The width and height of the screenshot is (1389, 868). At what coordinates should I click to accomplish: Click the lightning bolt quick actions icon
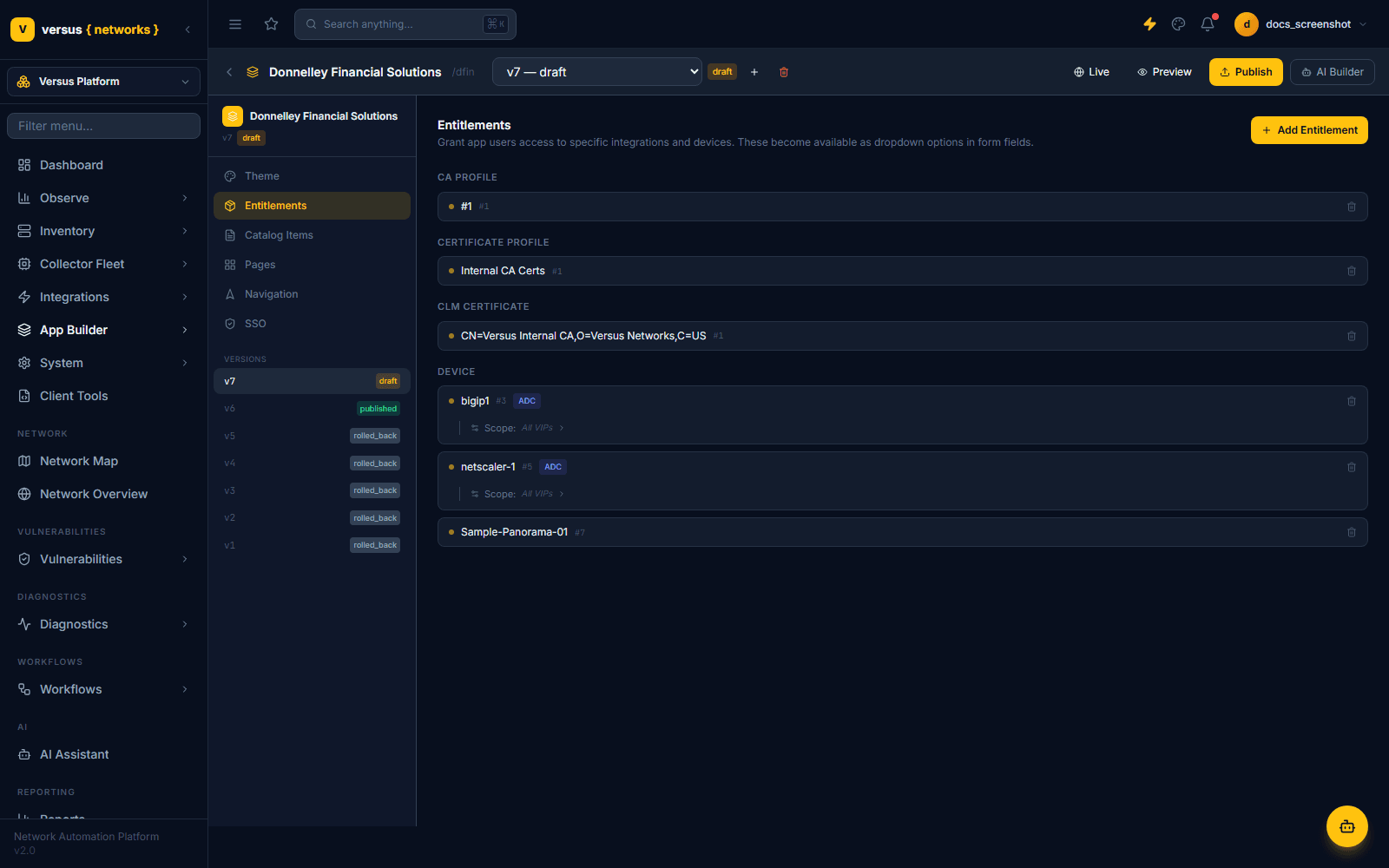pyautogui.click(x=1149, y=24)
